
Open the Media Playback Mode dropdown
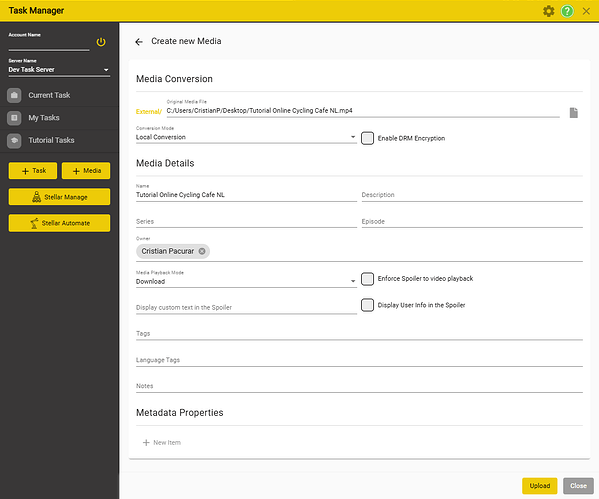click(246, 281)
